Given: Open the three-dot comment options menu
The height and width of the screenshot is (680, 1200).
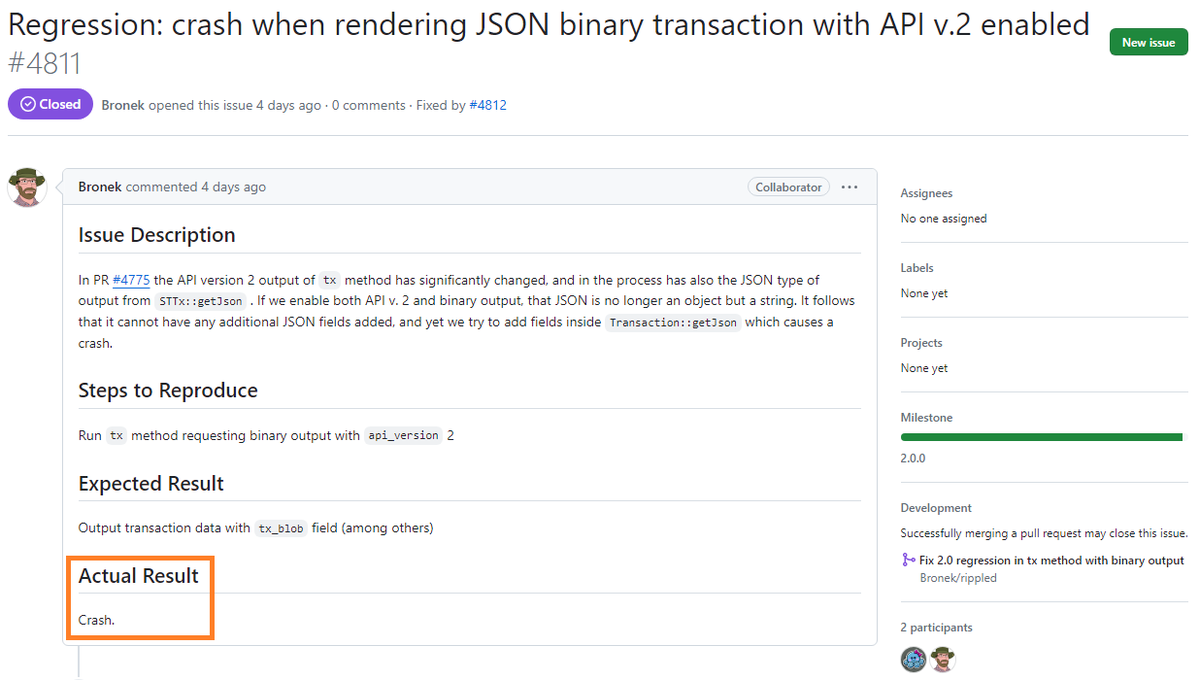Looking at the screenshot, I should click(850, 187).
